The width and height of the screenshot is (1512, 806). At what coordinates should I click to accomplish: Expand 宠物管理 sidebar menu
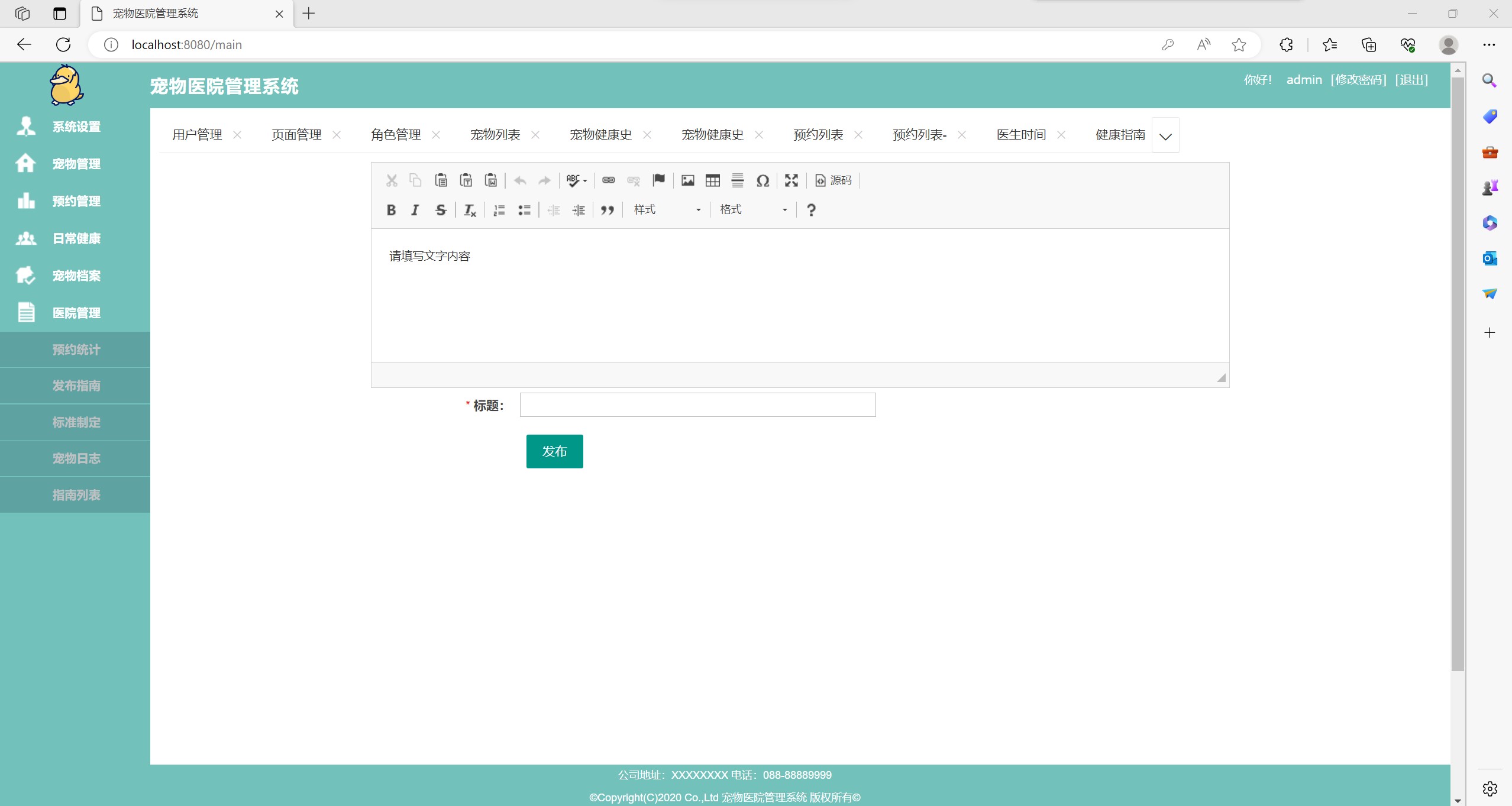(x=75, y=164)
